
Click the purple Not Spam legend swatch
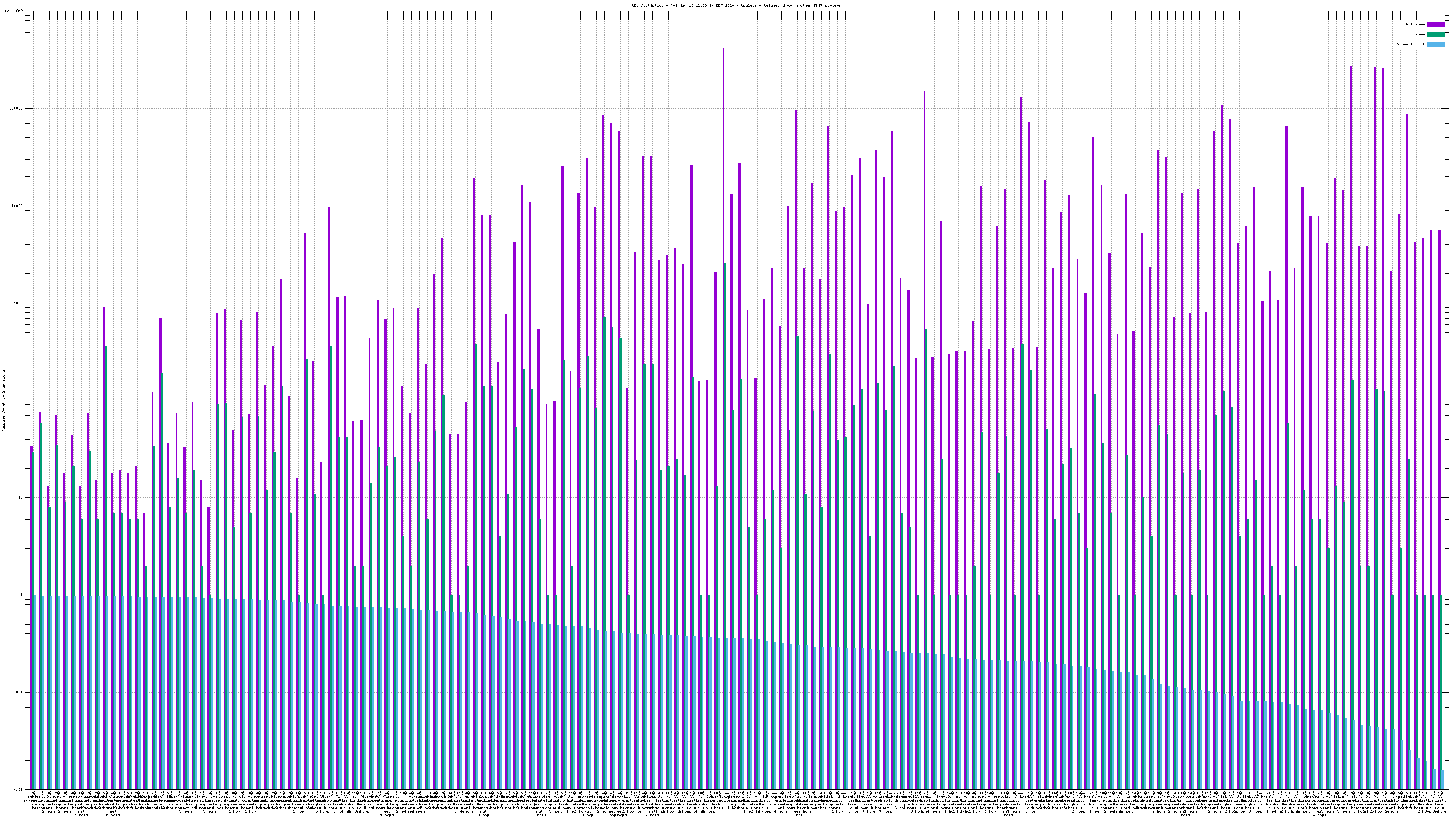1435,24
